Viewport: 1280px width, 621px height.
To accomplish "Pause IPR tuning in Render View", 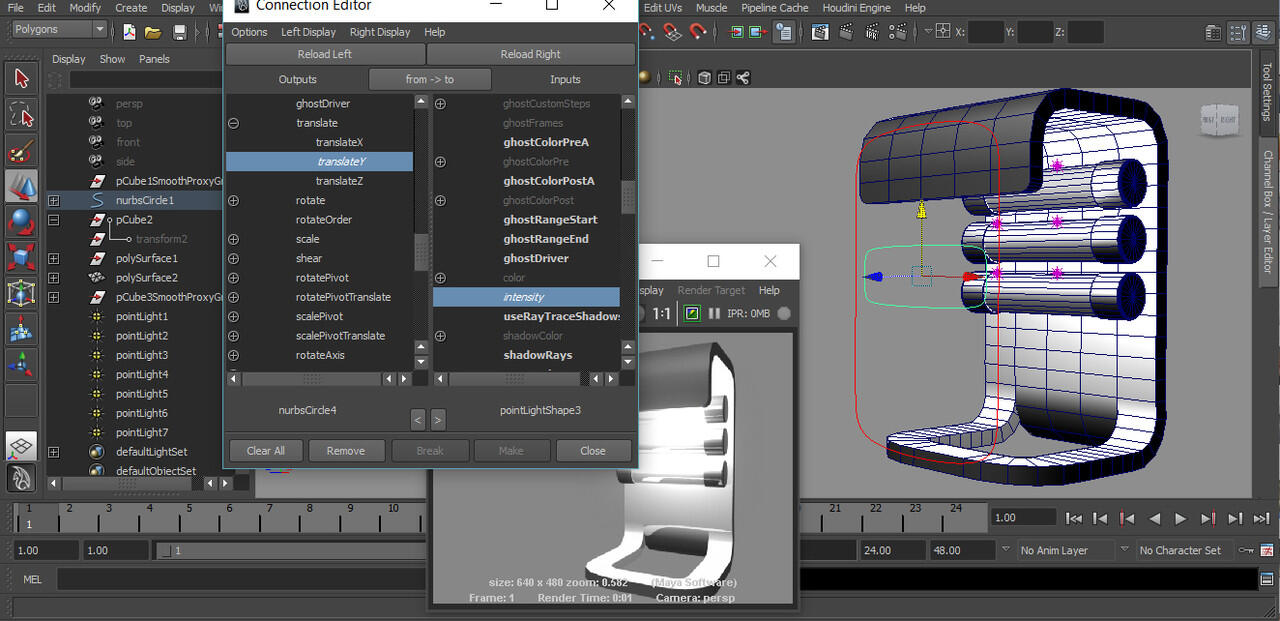I will pyautogui.click(x=714, y=314).
